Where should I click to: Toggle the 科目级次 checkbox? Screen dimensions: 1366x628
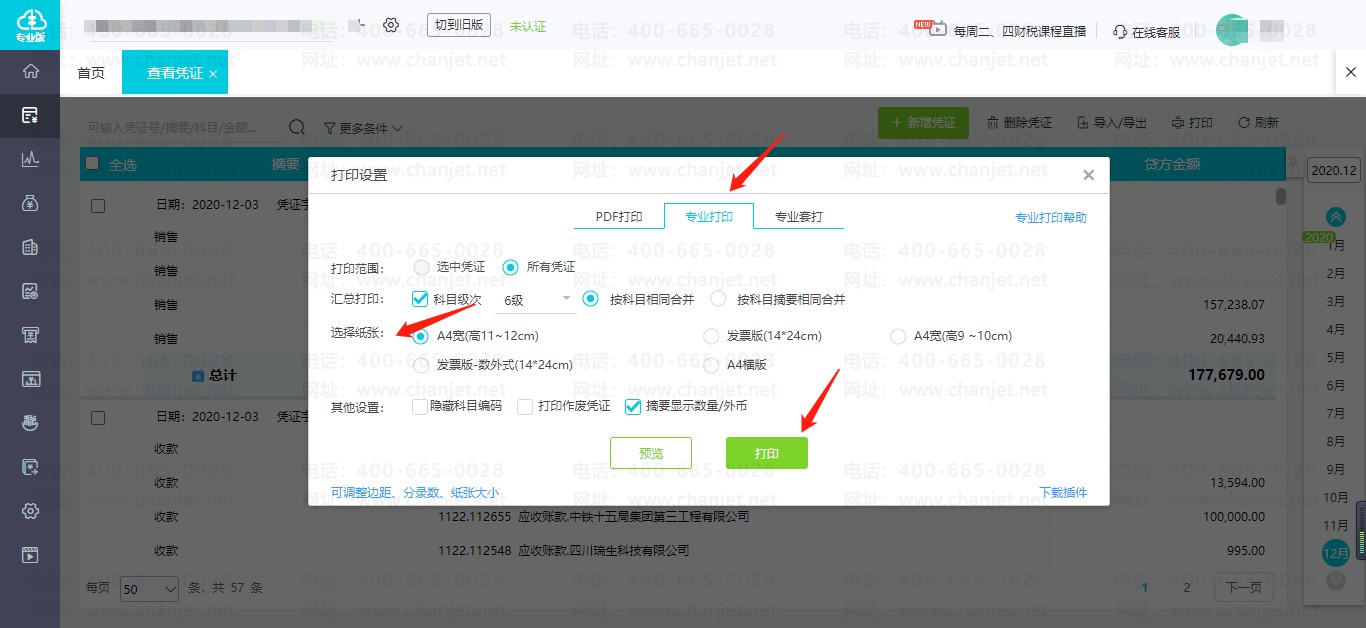click(420, 298)
